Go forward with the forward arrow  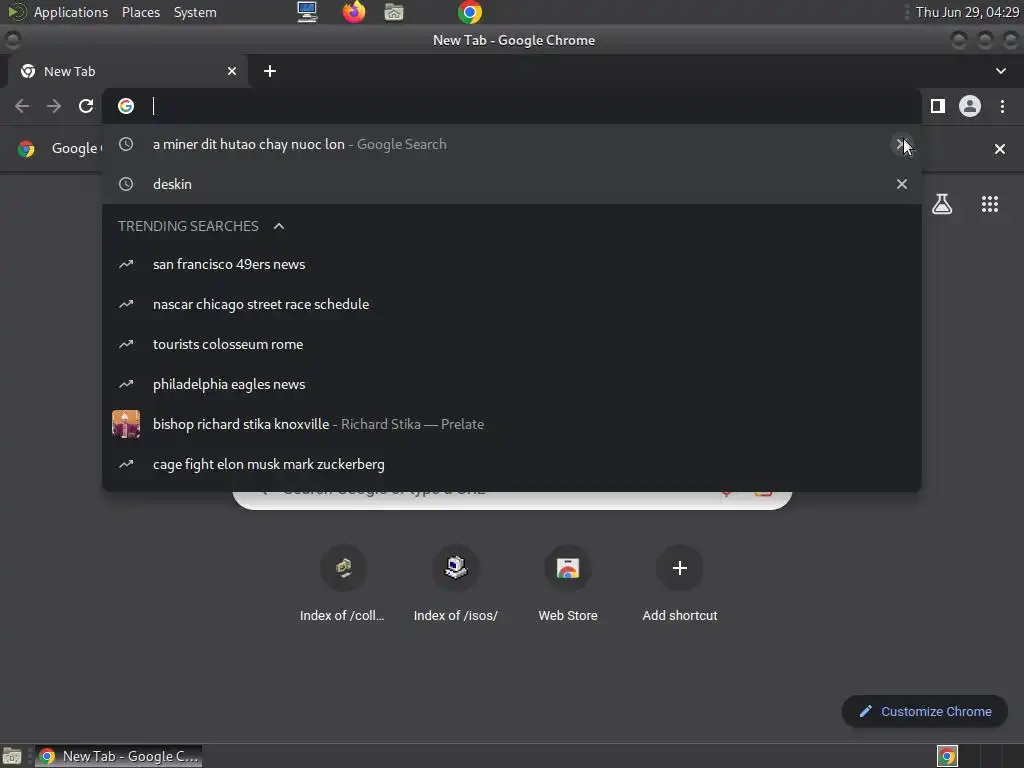(54, 106)
